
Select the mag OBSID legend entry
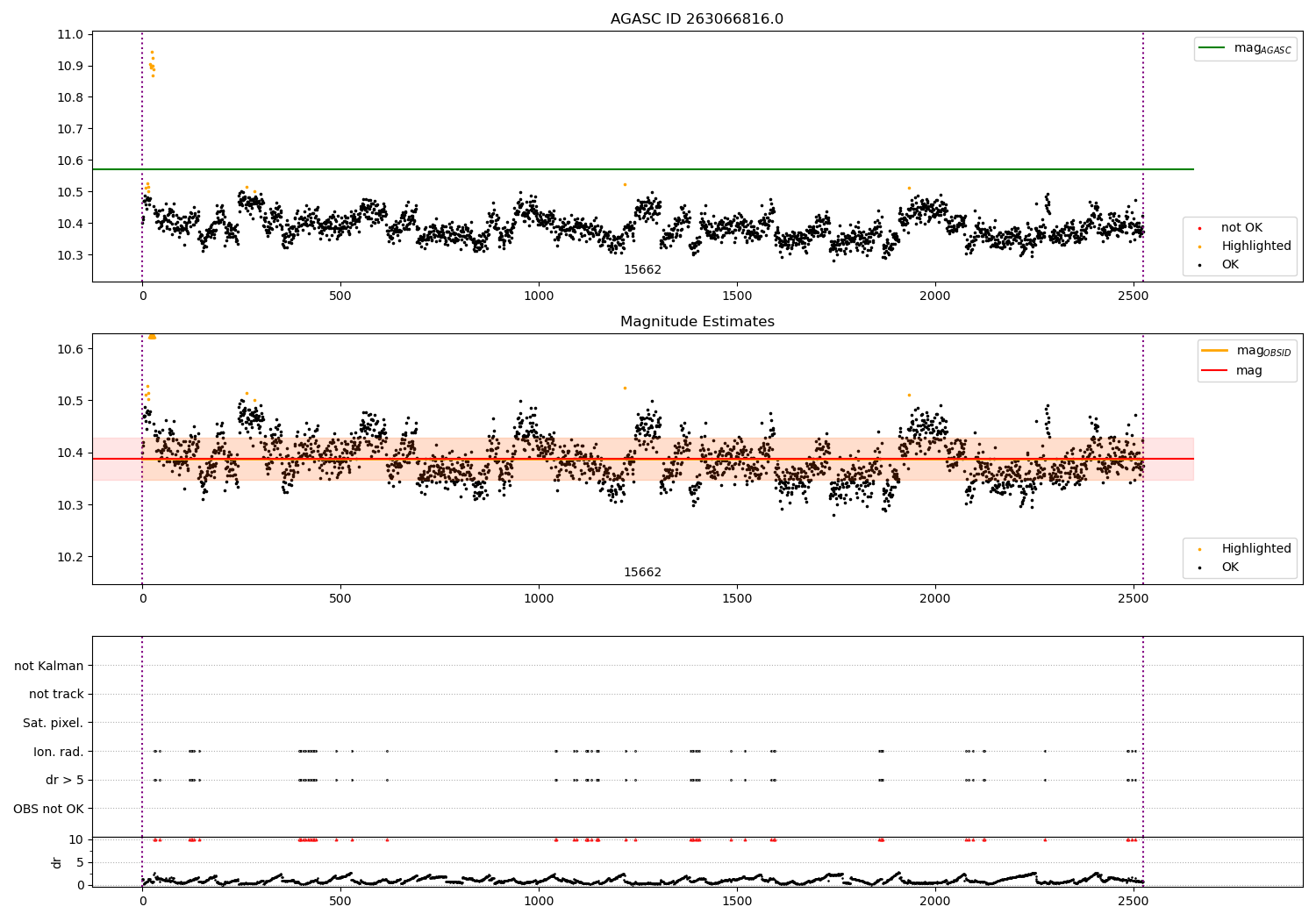tap(1247, 351)
